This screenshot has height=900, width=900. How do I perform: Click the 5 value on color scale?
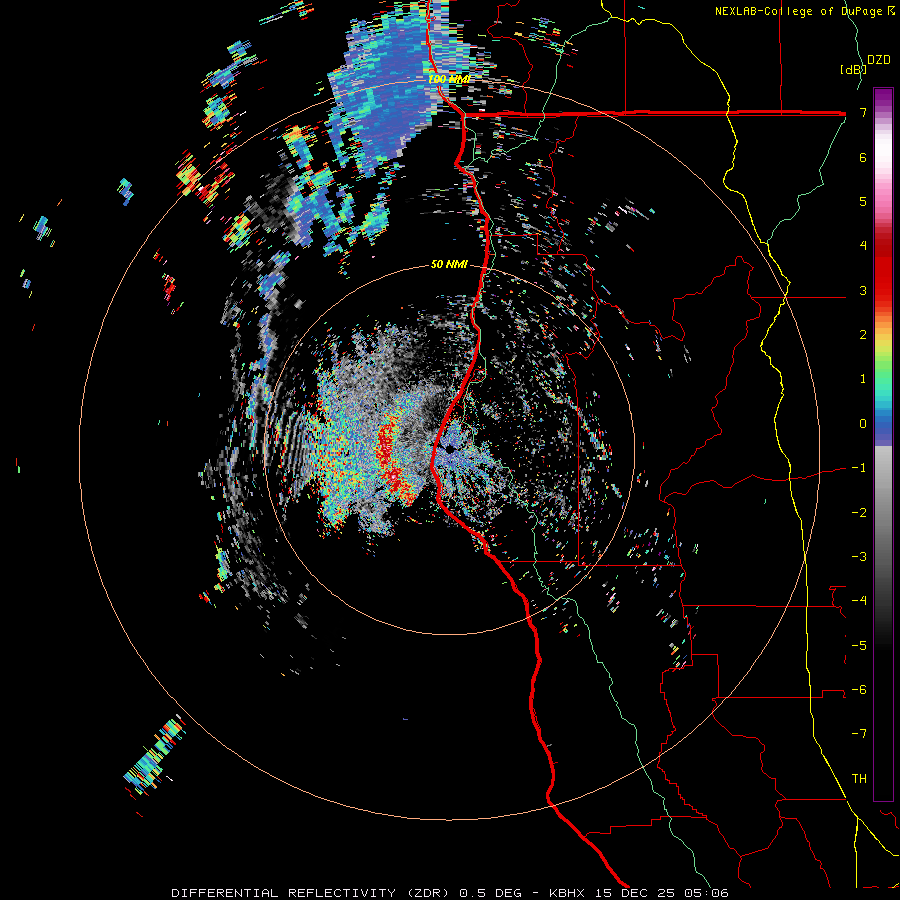point(863,201)
